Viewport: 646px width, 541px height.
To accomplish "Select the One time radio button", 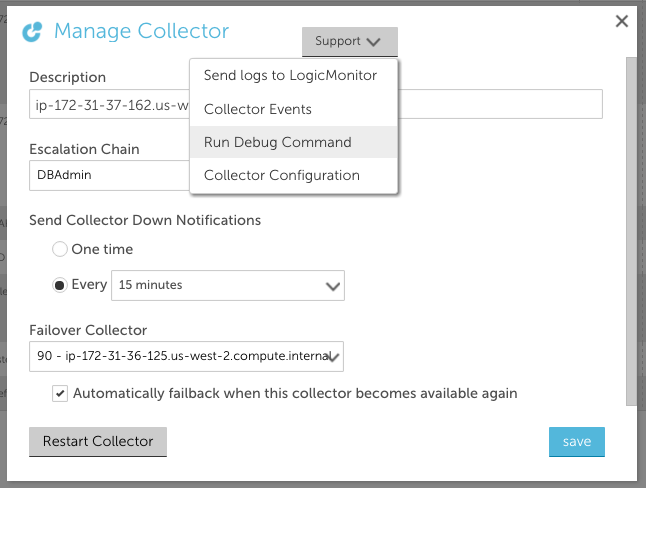I will click(60, 249).
